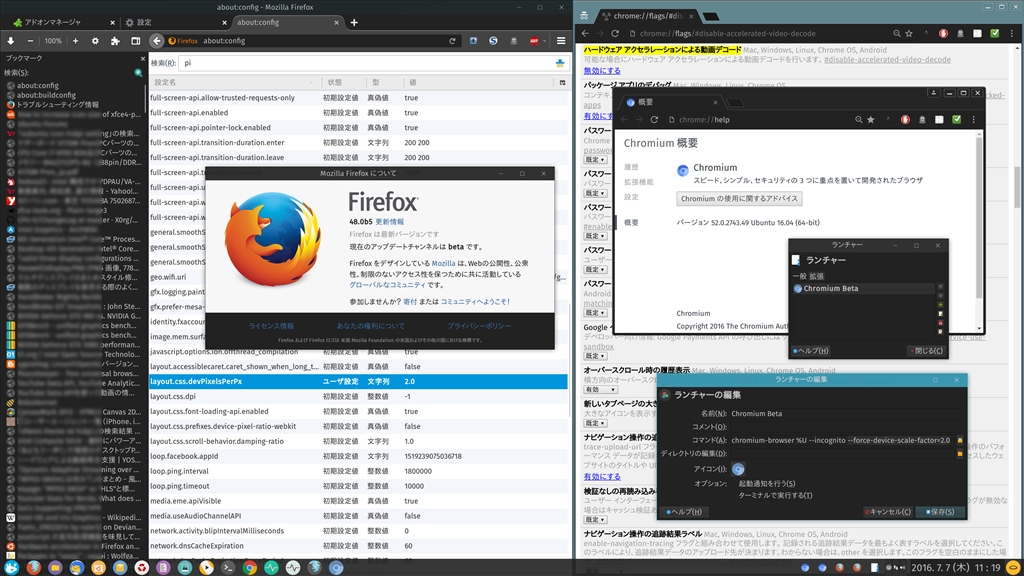Viewport: 1024px width, 576px height.
Task: Open the Adblock Plus icon in Firefox toolbar
Action: point(534,41)
